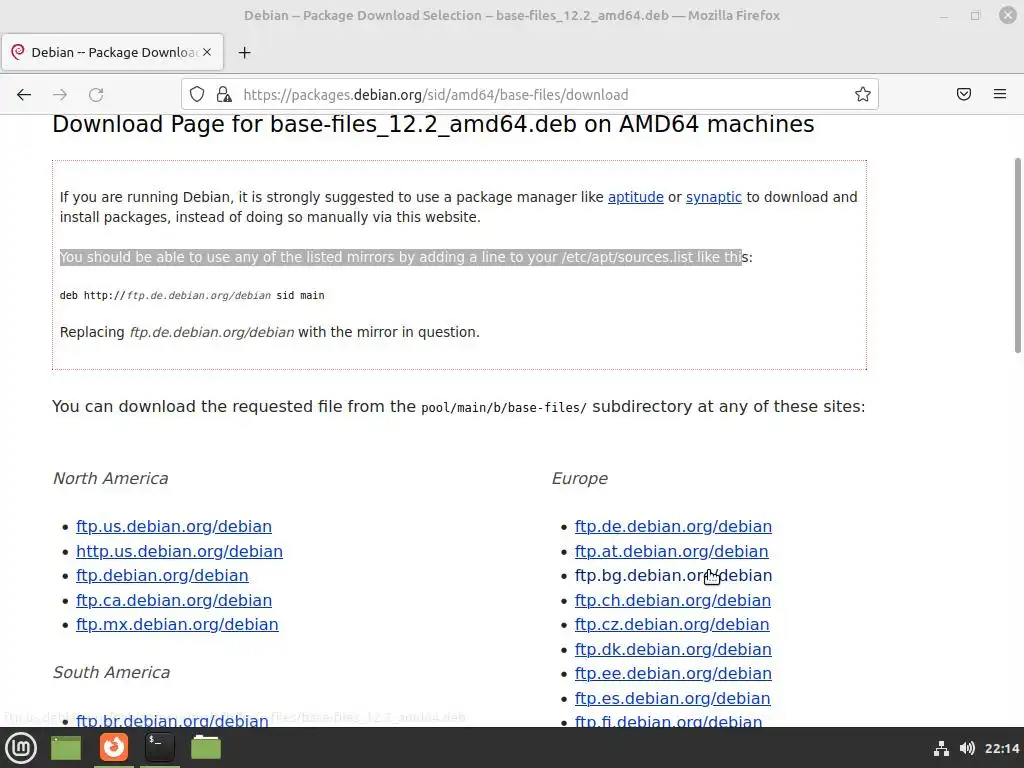Close the Debian Package Download tab
1024x768 pixels.
tap(207, 52)
